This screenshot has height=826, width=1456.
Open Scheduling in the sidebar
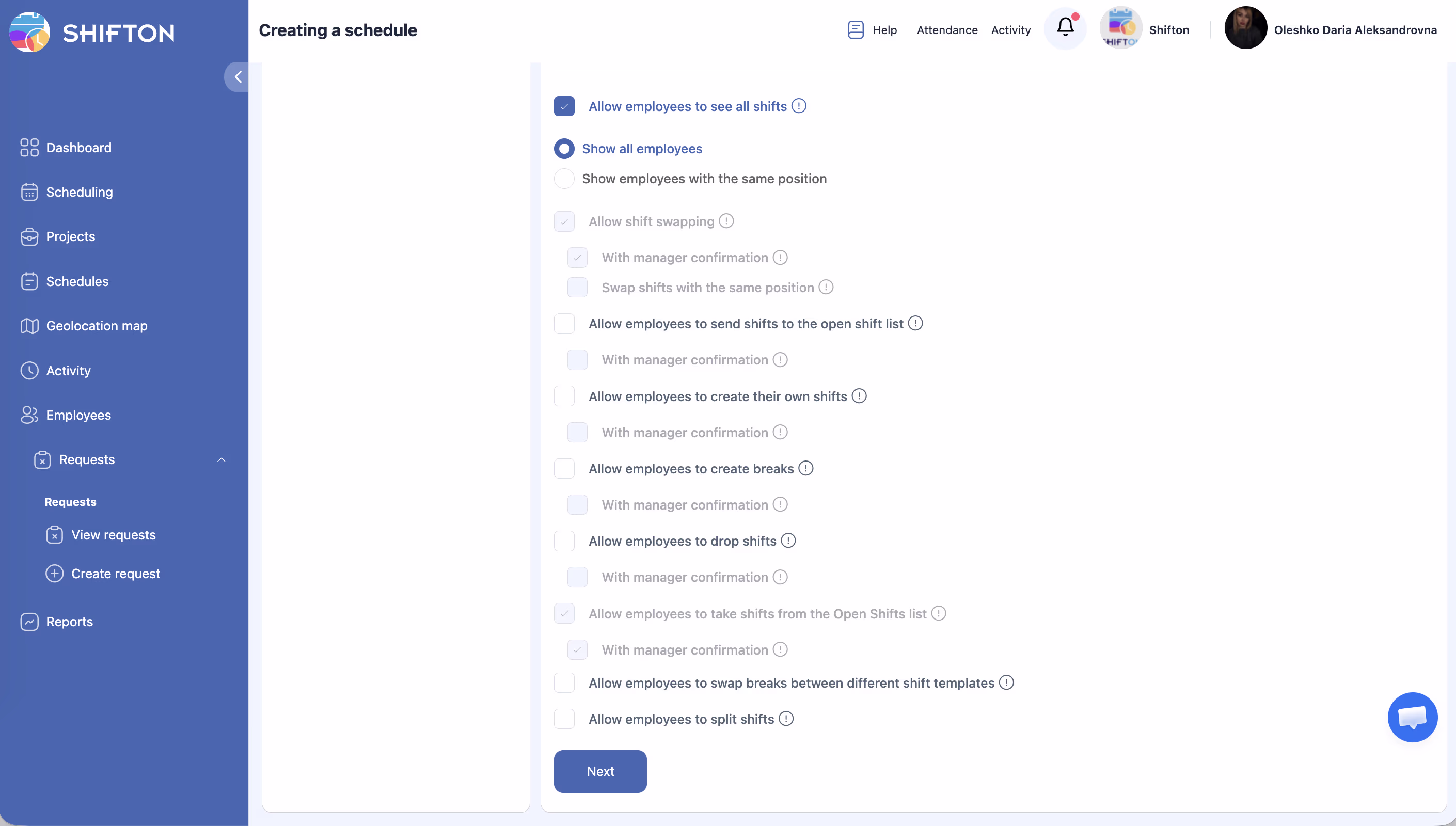coord(79,192)
